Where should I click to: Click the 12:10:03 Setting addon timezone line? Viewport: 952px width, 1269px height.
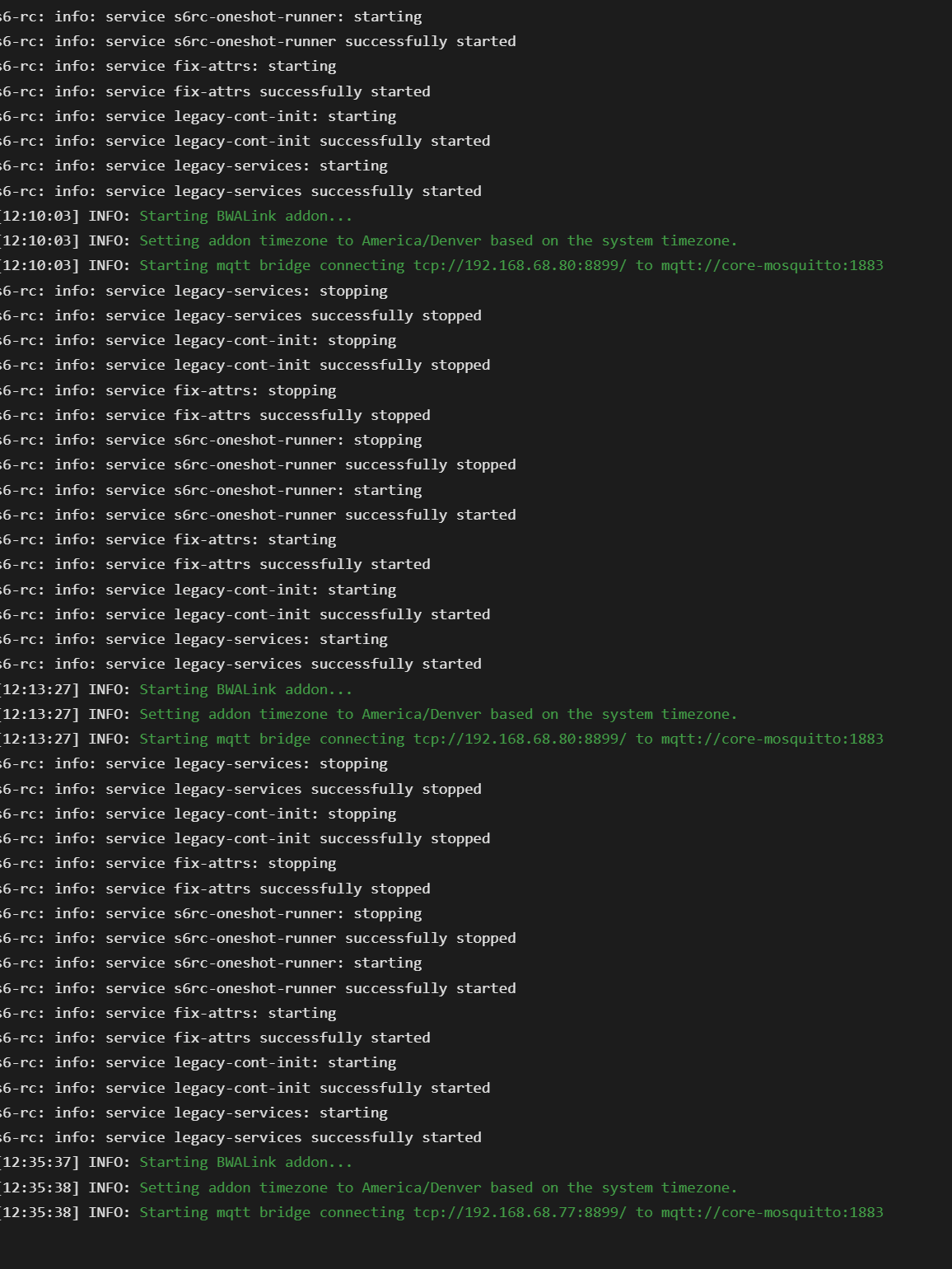pyautogui.click(x=438, y=240)
